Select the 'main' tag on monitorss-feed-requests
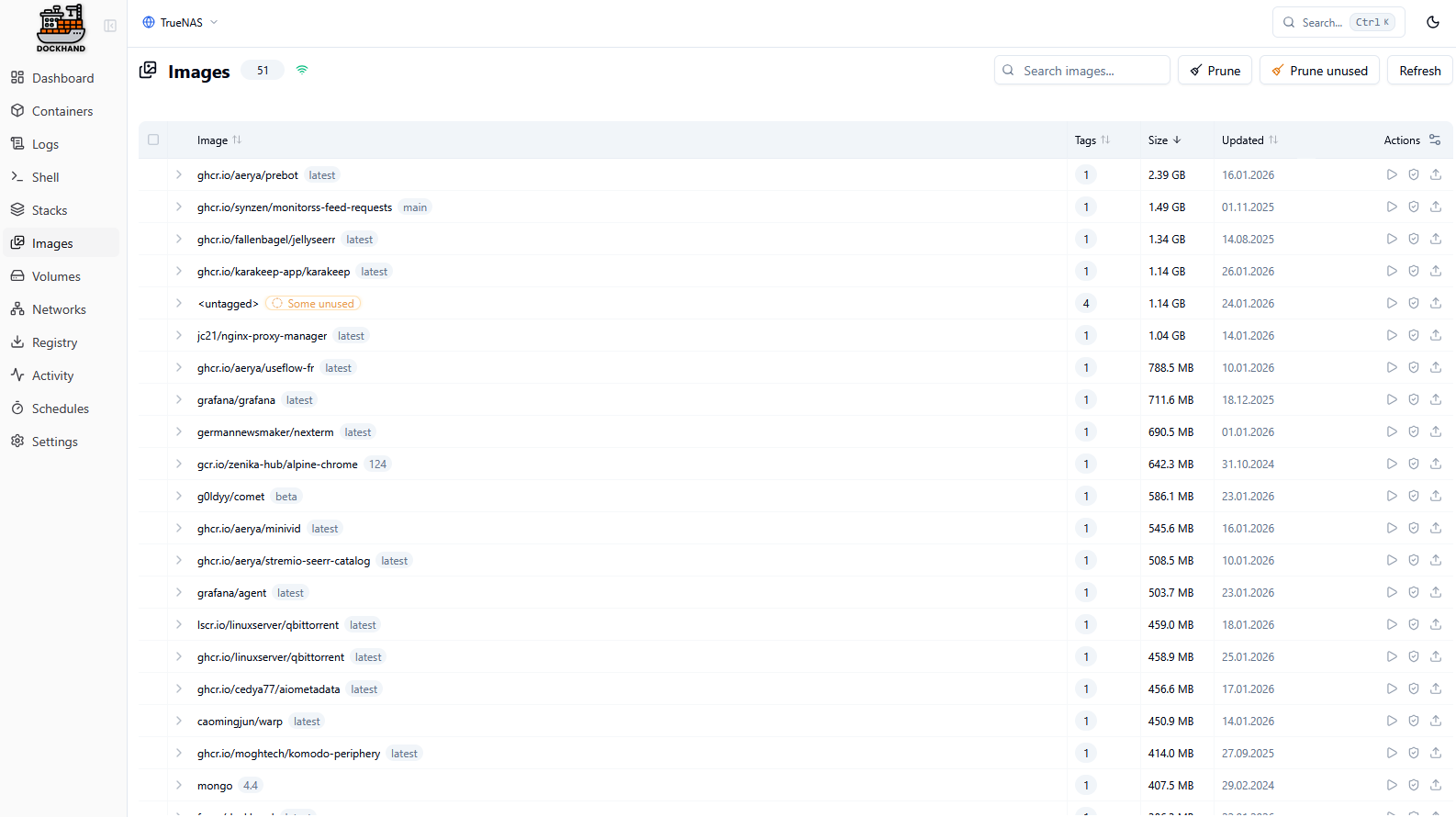Image resolution: width=1456 pixels, height=817 pixels. pos(415,207)
